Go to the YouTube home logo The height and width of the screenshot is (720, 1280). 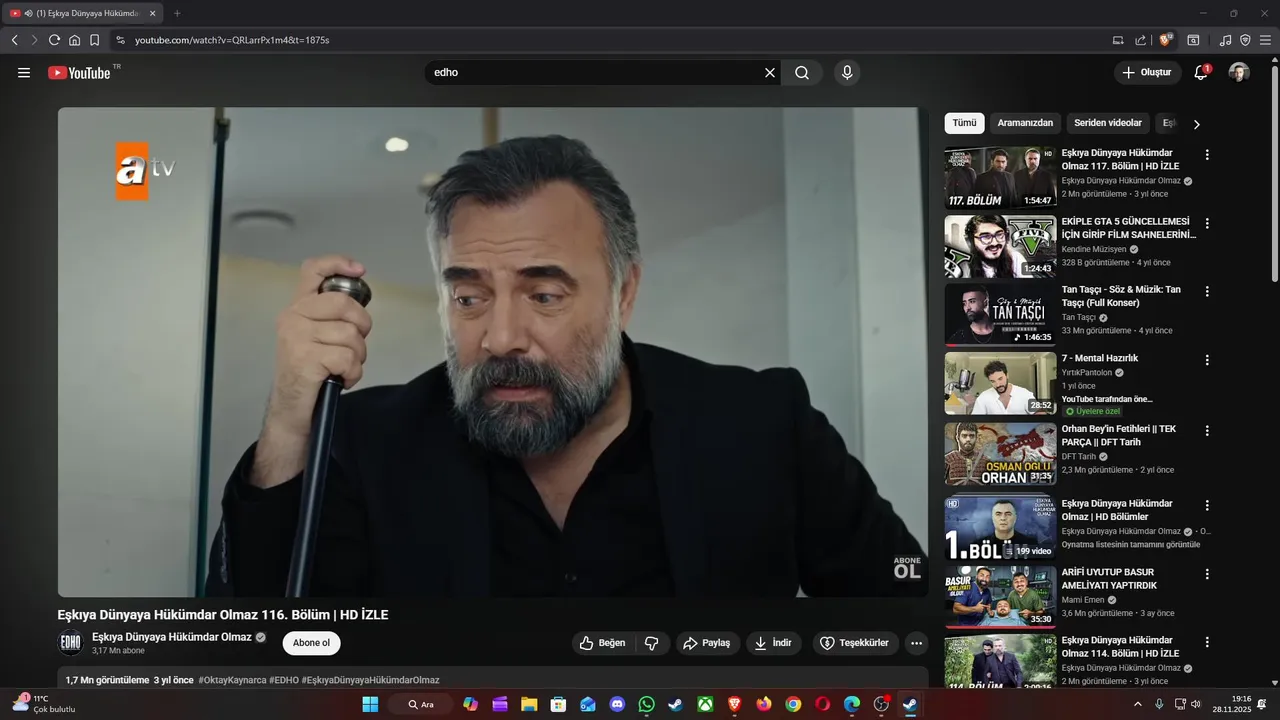(79, 73)
